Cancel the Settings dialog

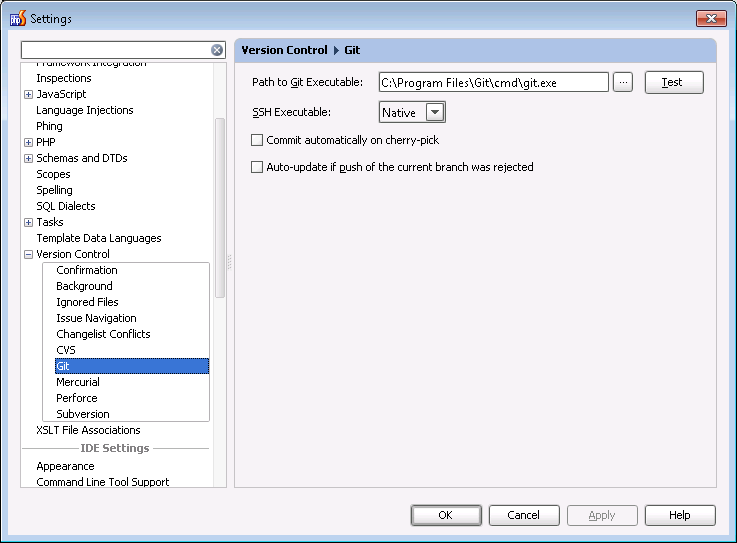(x=523, y=515)
